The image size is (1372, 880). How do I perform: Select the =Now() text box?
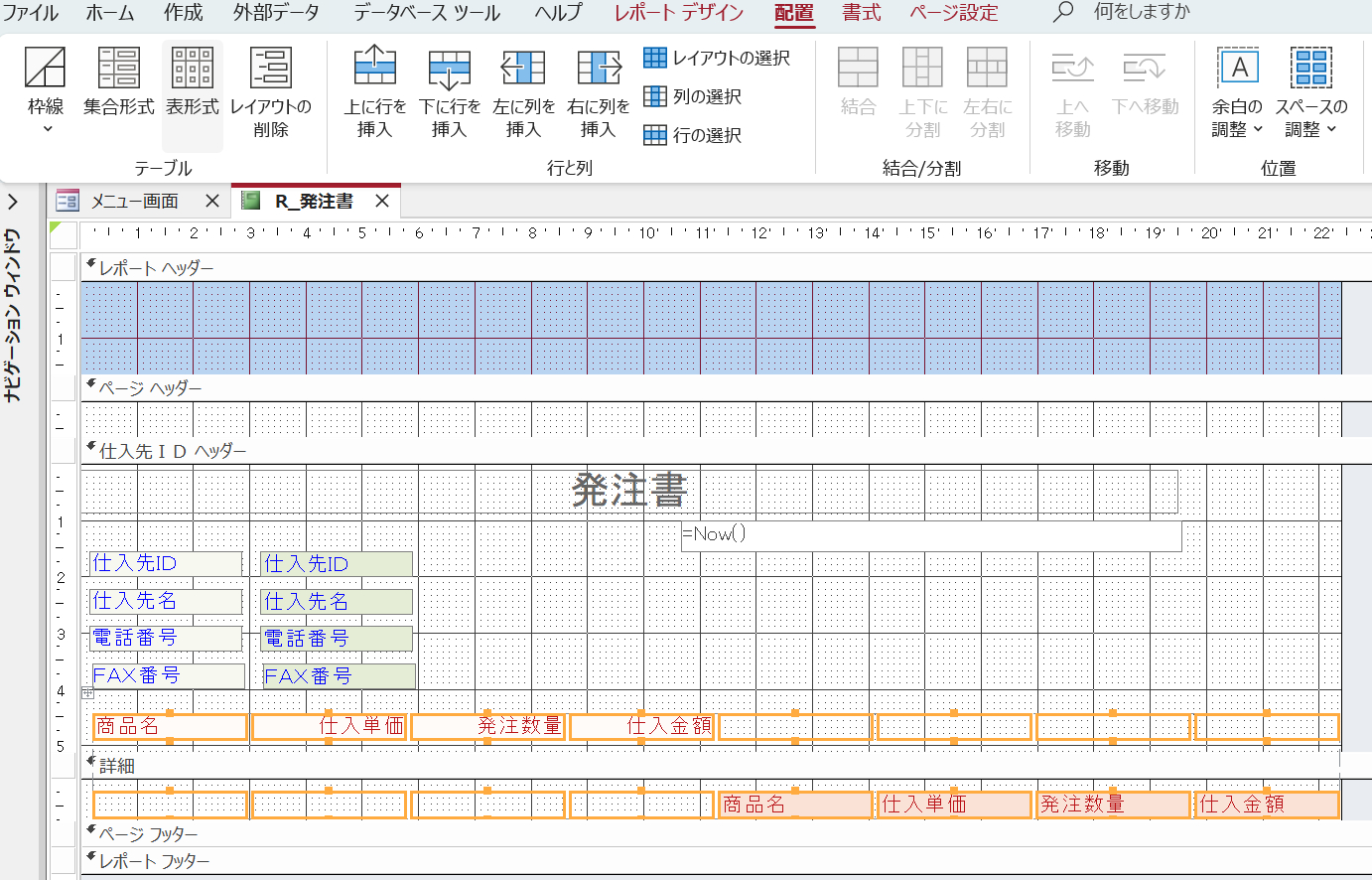931,535
